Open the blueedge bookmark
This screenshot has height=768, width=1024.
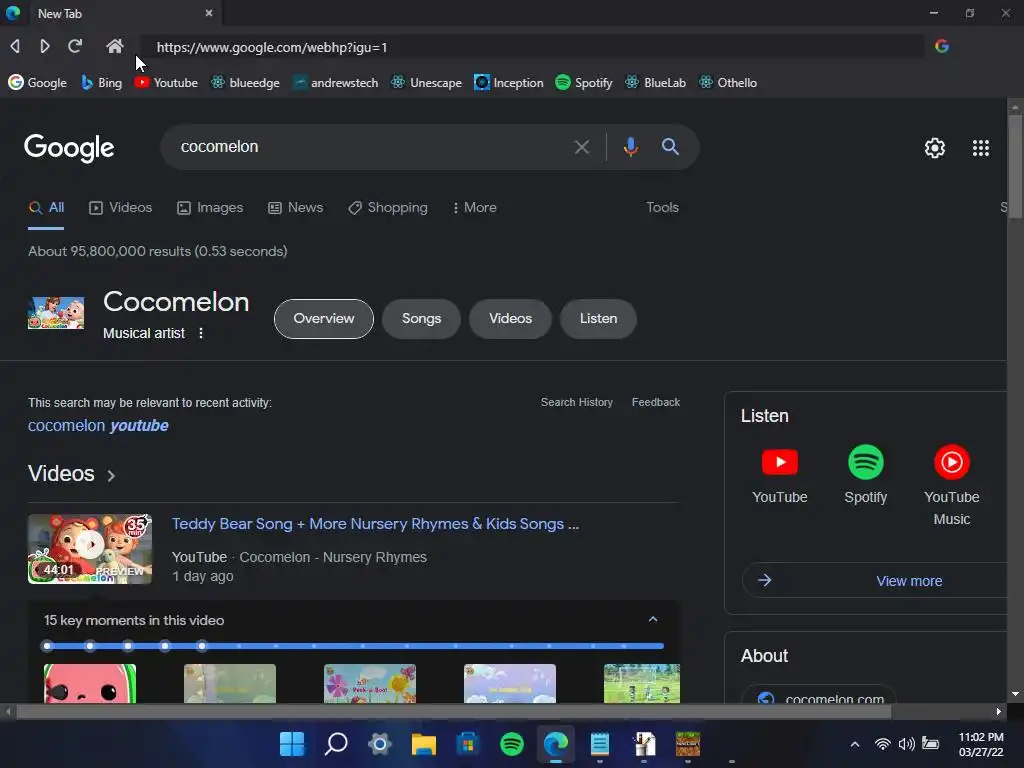pyautogui.click(x=245, y=83)
